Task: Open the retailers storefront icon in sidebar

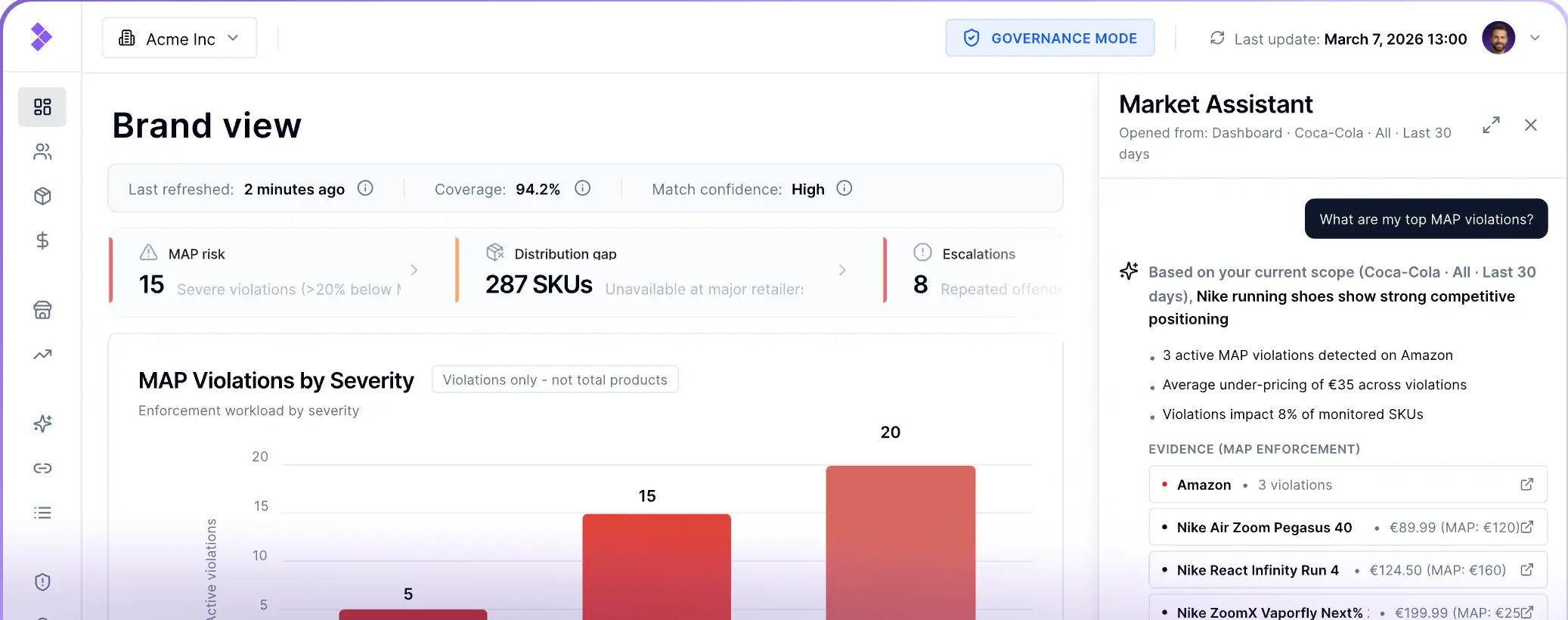Action: pos(42,310)
